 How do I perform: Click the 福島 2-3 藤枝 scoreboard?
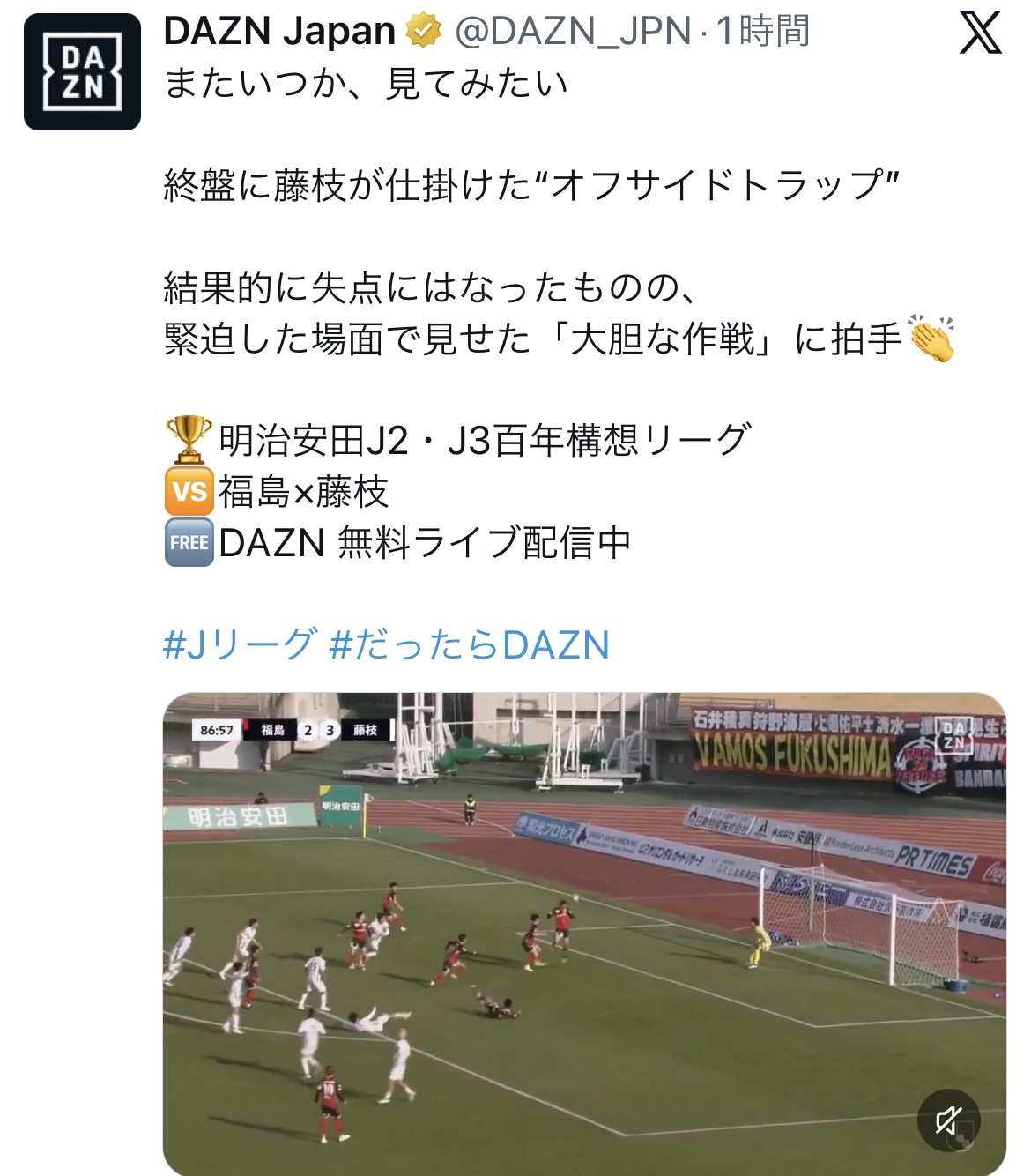[318, 730]
